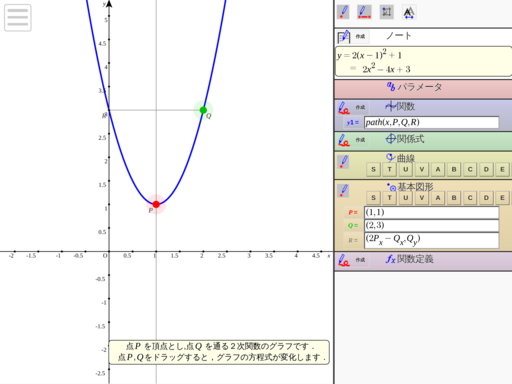Edit the path(x,P,Q,R) function field
512x384 pixels.
pos(431,122)
